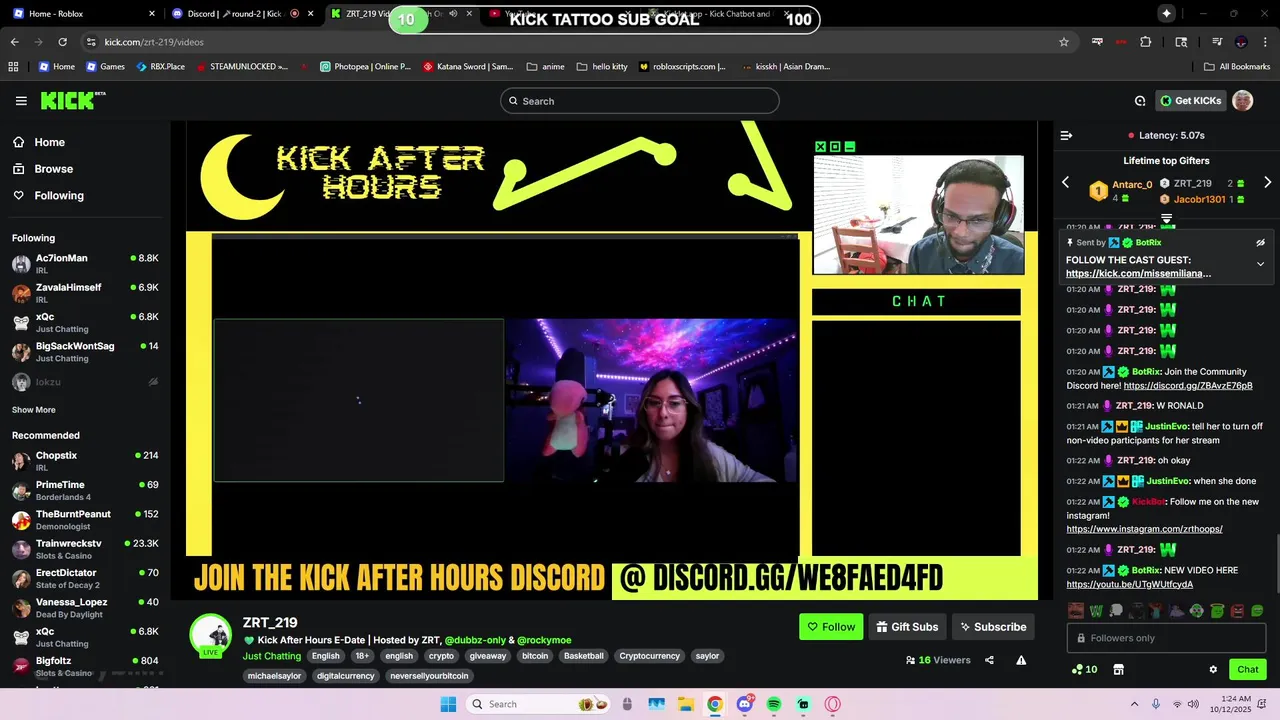Open the youtu.be new video link
The height and width of the screenshot is (720, 1280).
pyautogui.click(x=1129, y=584)
